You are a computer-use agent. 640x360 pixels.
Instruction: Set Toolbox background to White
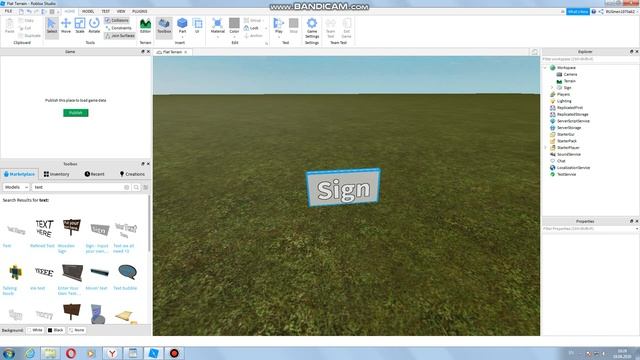[35, 330]
